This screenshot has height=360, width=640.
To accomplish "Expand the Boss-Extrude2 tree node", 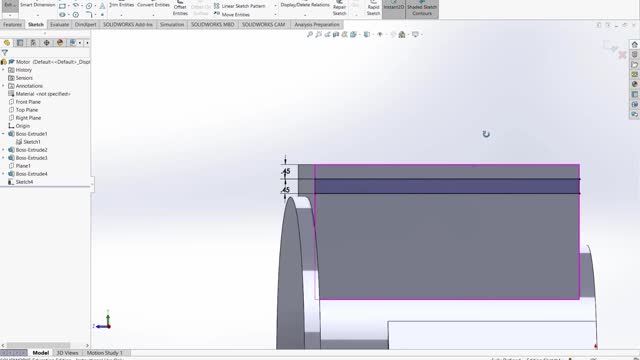I will [x=3, y=150].
